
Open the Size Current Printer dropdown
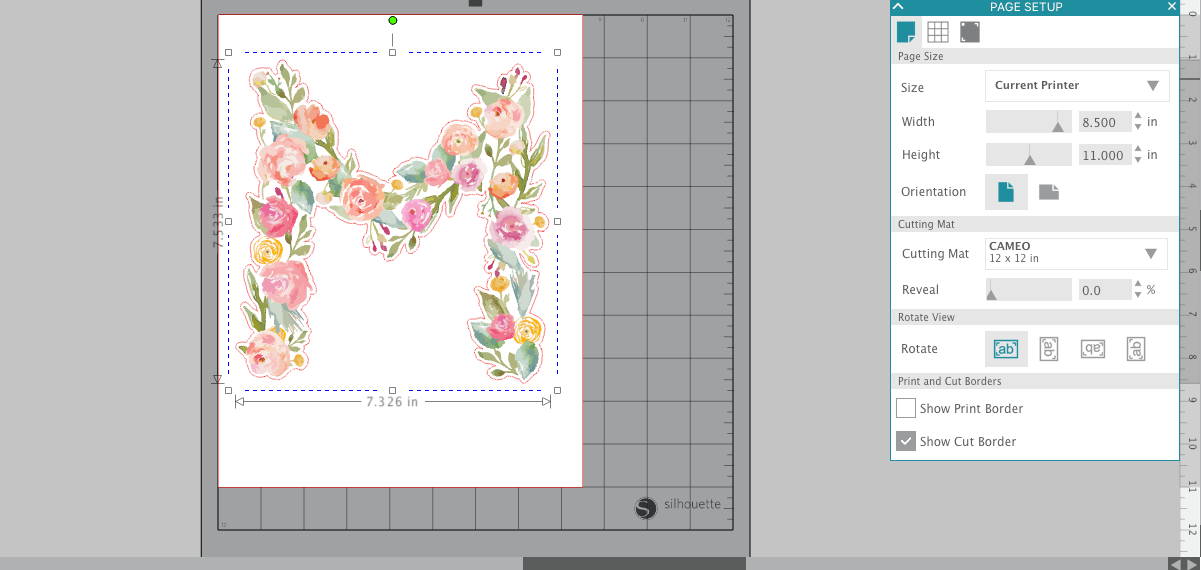[1077, 86]
